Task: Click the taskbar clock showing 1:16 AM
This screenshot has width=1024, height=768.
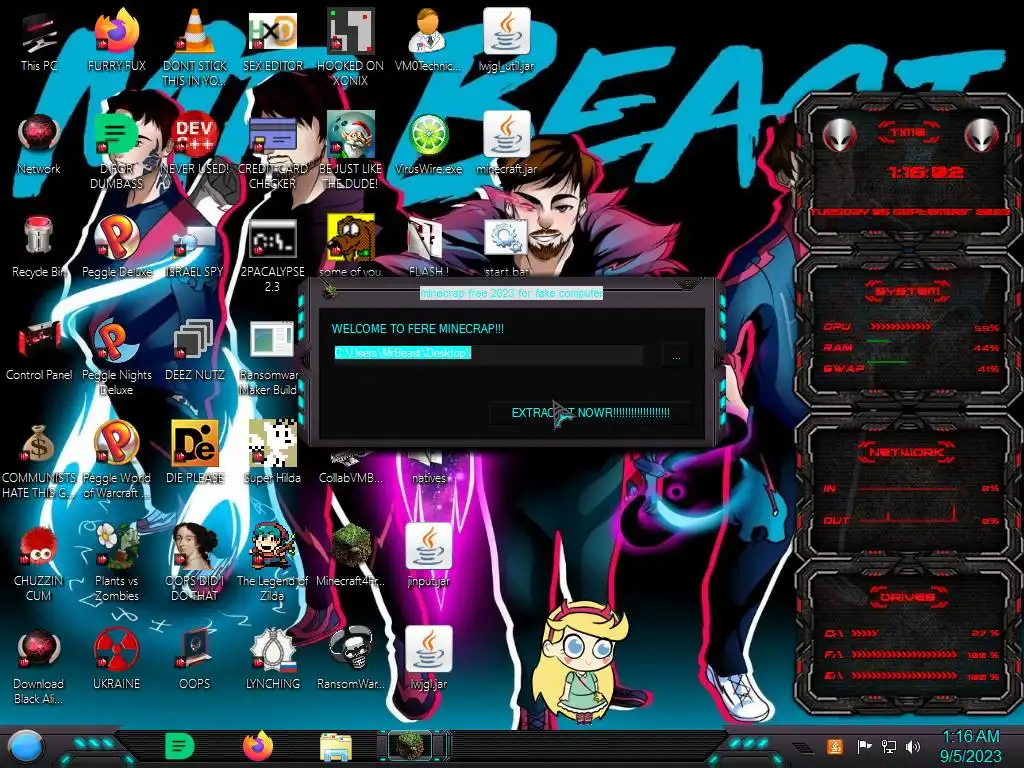Action: [971, 746]
